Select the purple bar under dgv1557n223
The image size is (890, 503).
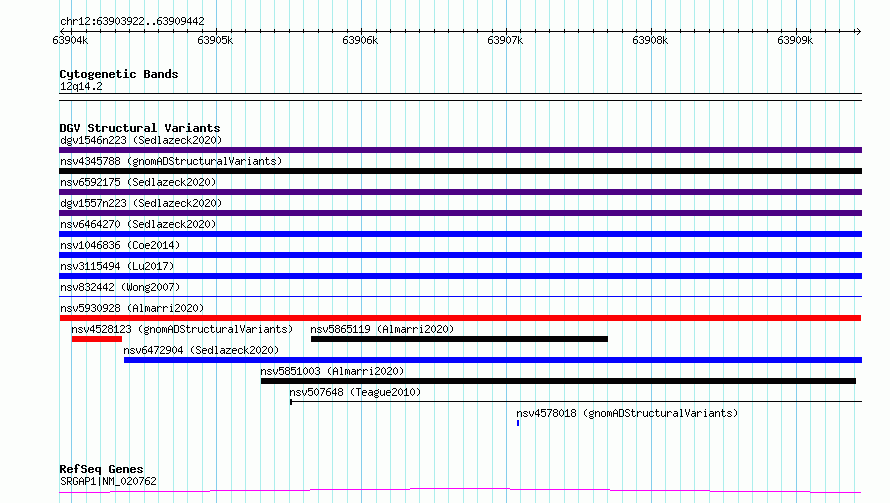pyautogui.click(x=460, y=213)
